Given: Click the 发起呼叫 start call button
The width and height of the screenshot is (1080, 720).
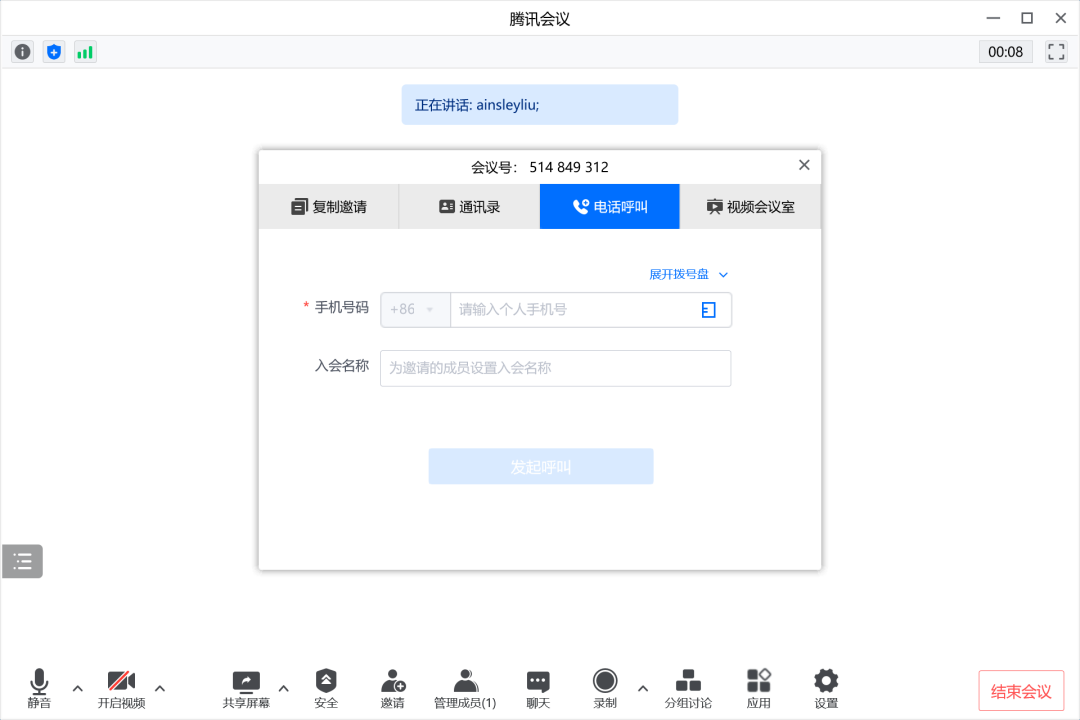Looking at the screenshot, I should pos(541,466).
